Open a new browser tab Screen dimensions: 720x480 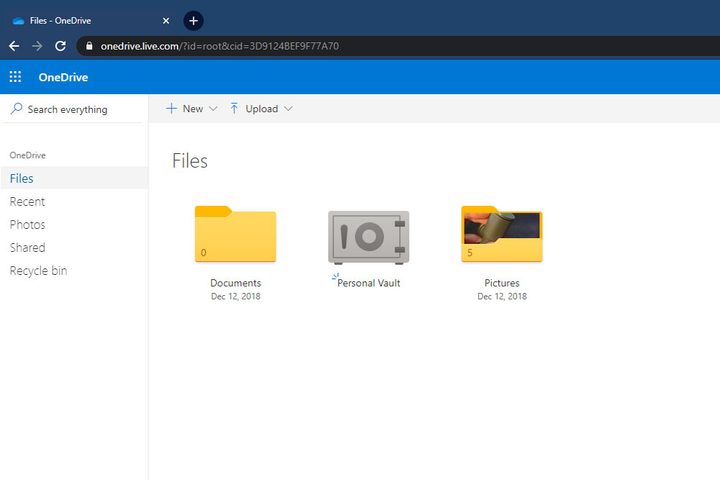coord(193,21)
